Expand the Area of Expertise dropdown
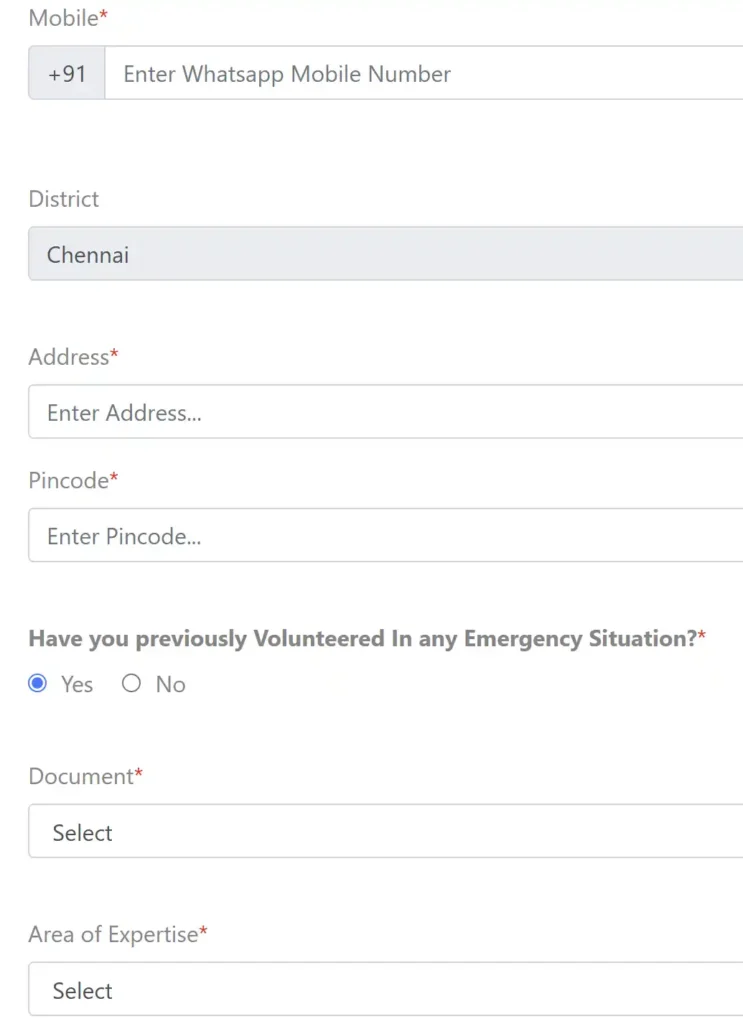 tap(385, 989)
